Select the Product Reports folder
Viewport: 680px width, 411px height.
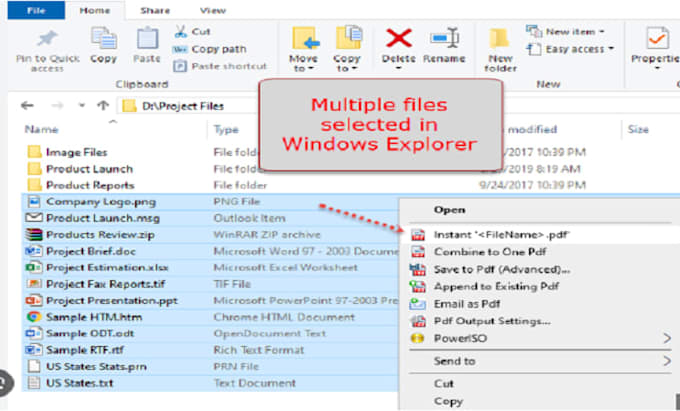click(x=90, y=185)
